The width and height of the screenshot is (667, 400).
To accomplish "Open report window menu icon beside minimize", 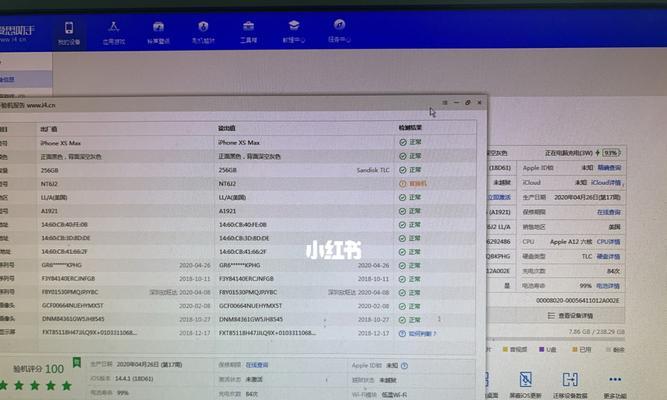I will coord(445,103).
